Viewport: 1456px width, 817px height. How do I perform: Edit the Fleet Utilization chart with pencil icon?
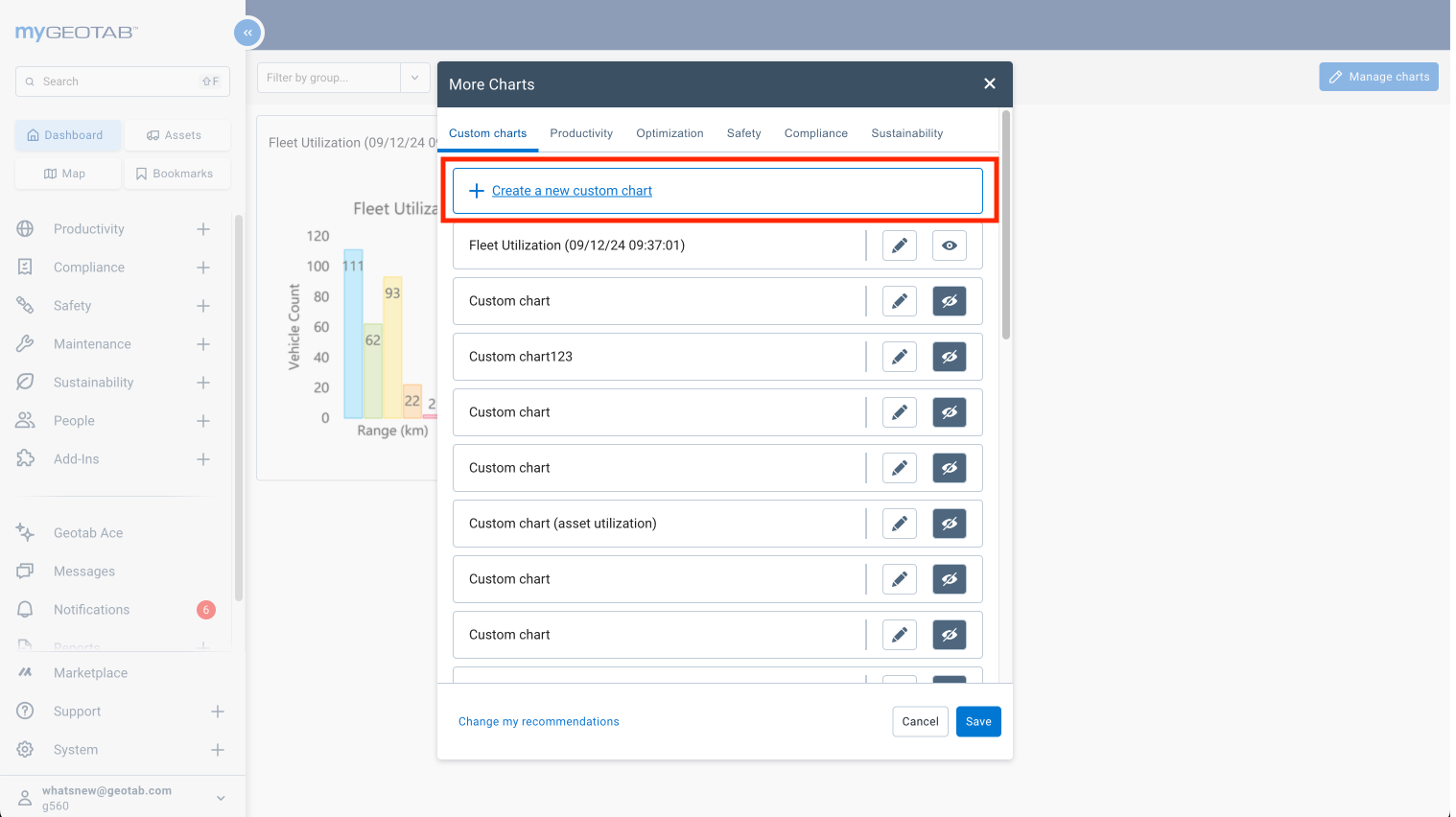899,245
